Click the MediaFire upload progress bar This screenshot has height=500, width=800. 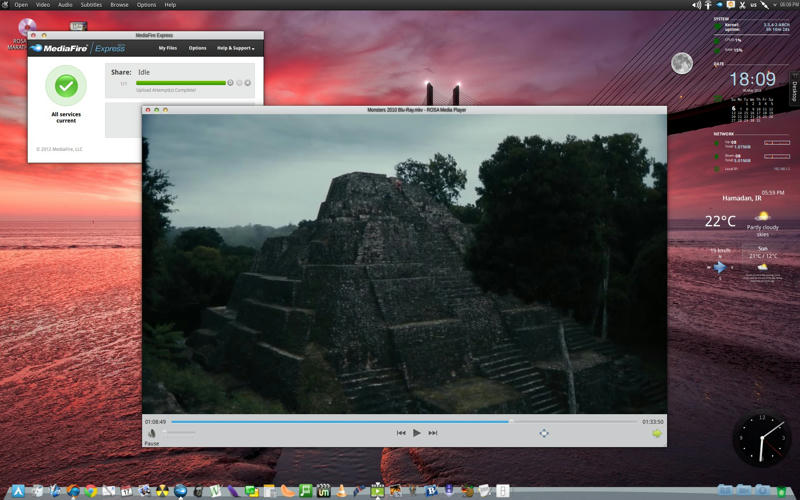[x=181, y=83]
